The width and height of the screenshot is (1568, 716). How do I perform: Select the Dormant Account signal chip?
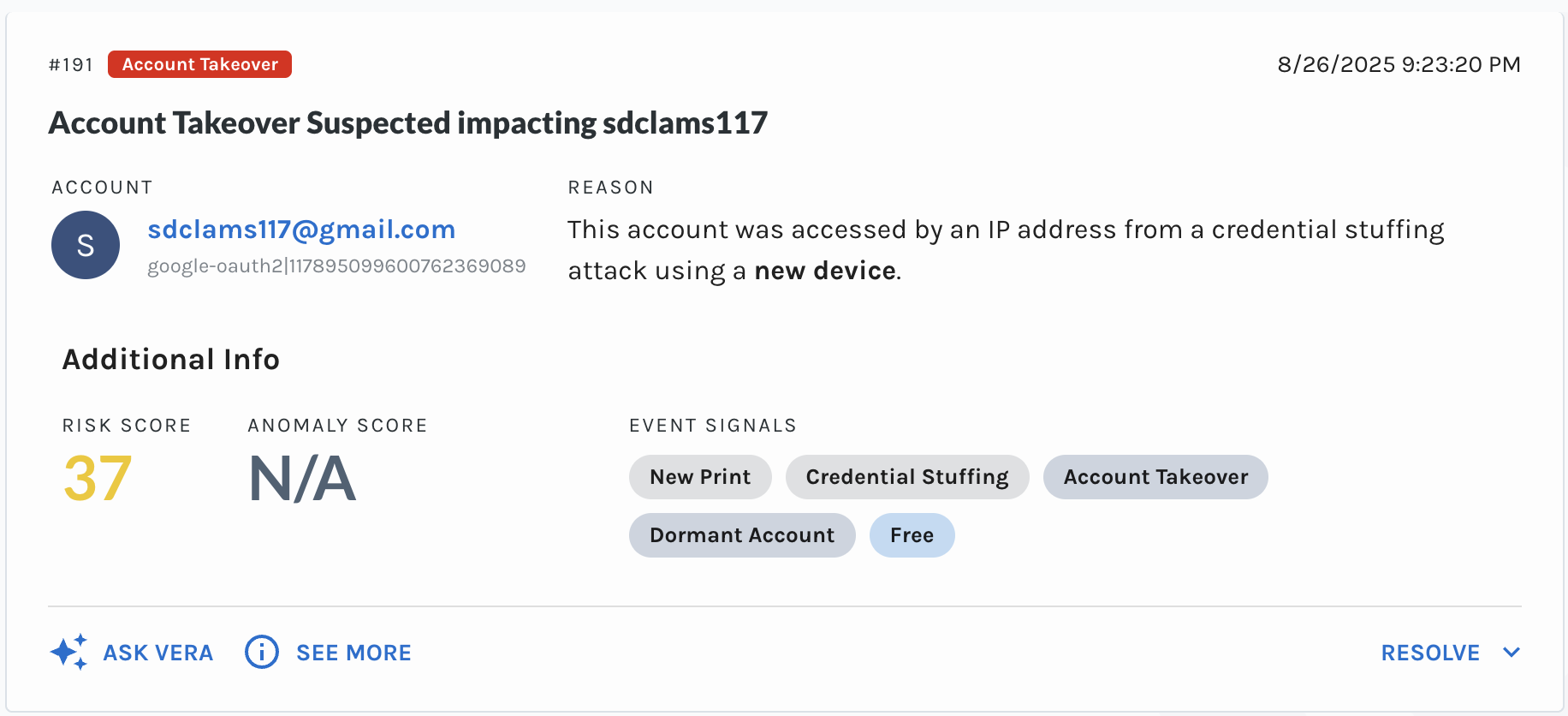pos(742,535)
